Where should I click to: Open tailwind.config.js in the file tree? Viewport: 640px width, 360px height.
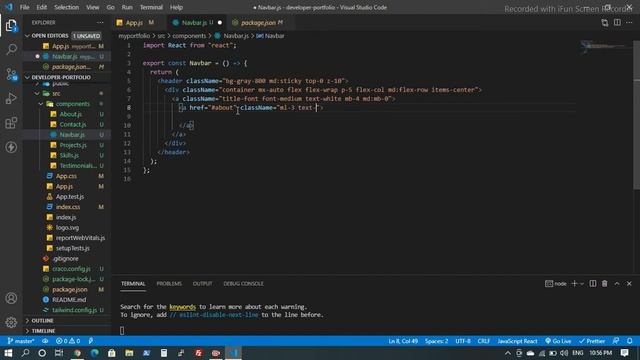[76, 310]
